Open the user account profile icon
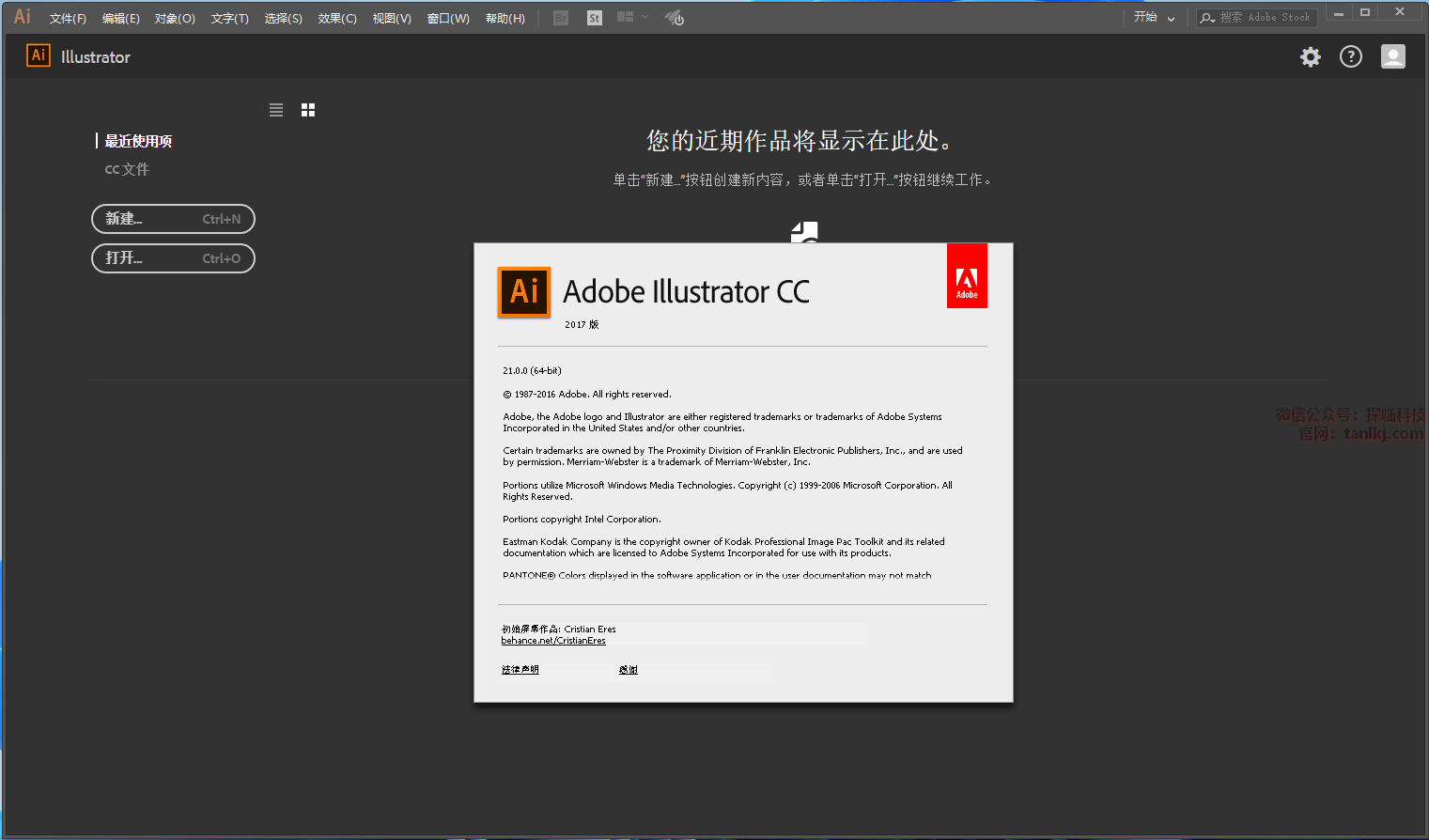 [x=1392, y=57]
